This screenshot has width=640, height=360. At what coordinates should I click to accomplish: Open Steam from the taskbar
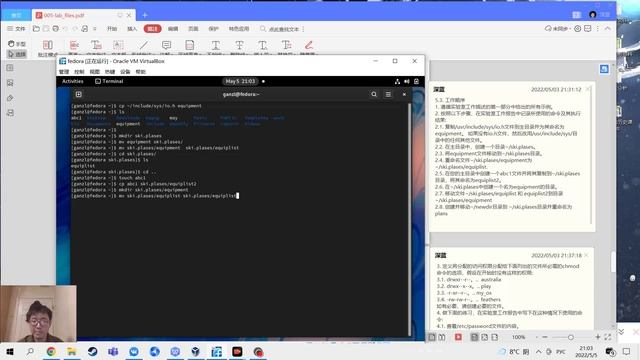point(93,351)
